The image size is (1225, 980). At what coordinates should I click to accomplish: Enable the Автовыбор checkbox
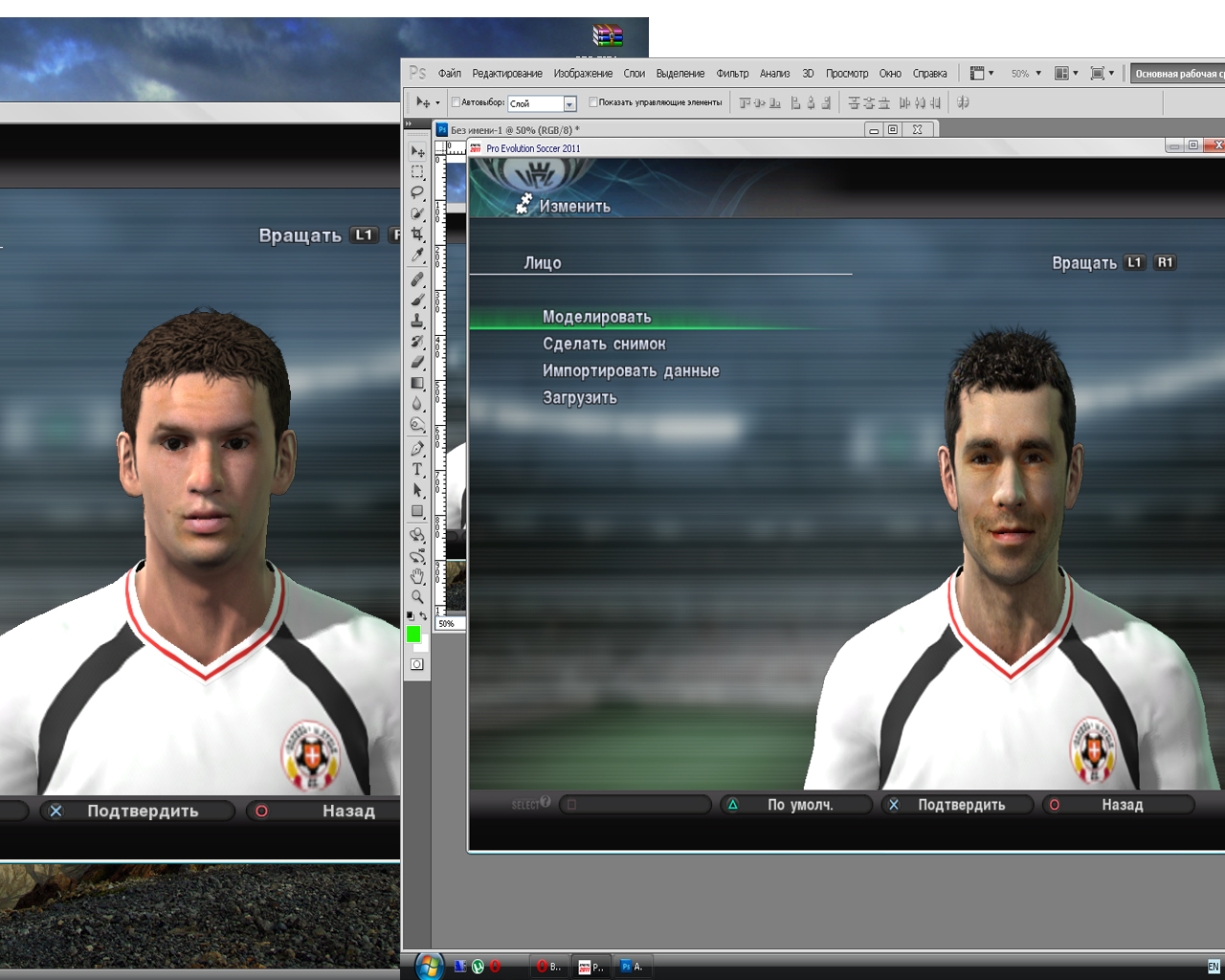point(457,102)
